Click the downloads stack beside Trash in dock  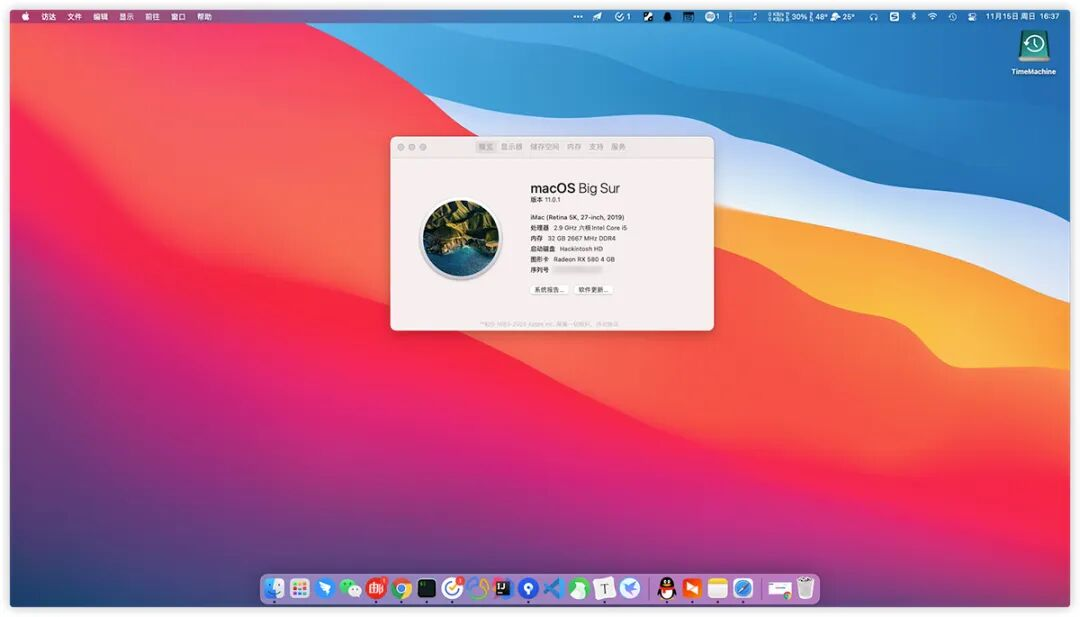click(x=780, y=589)
